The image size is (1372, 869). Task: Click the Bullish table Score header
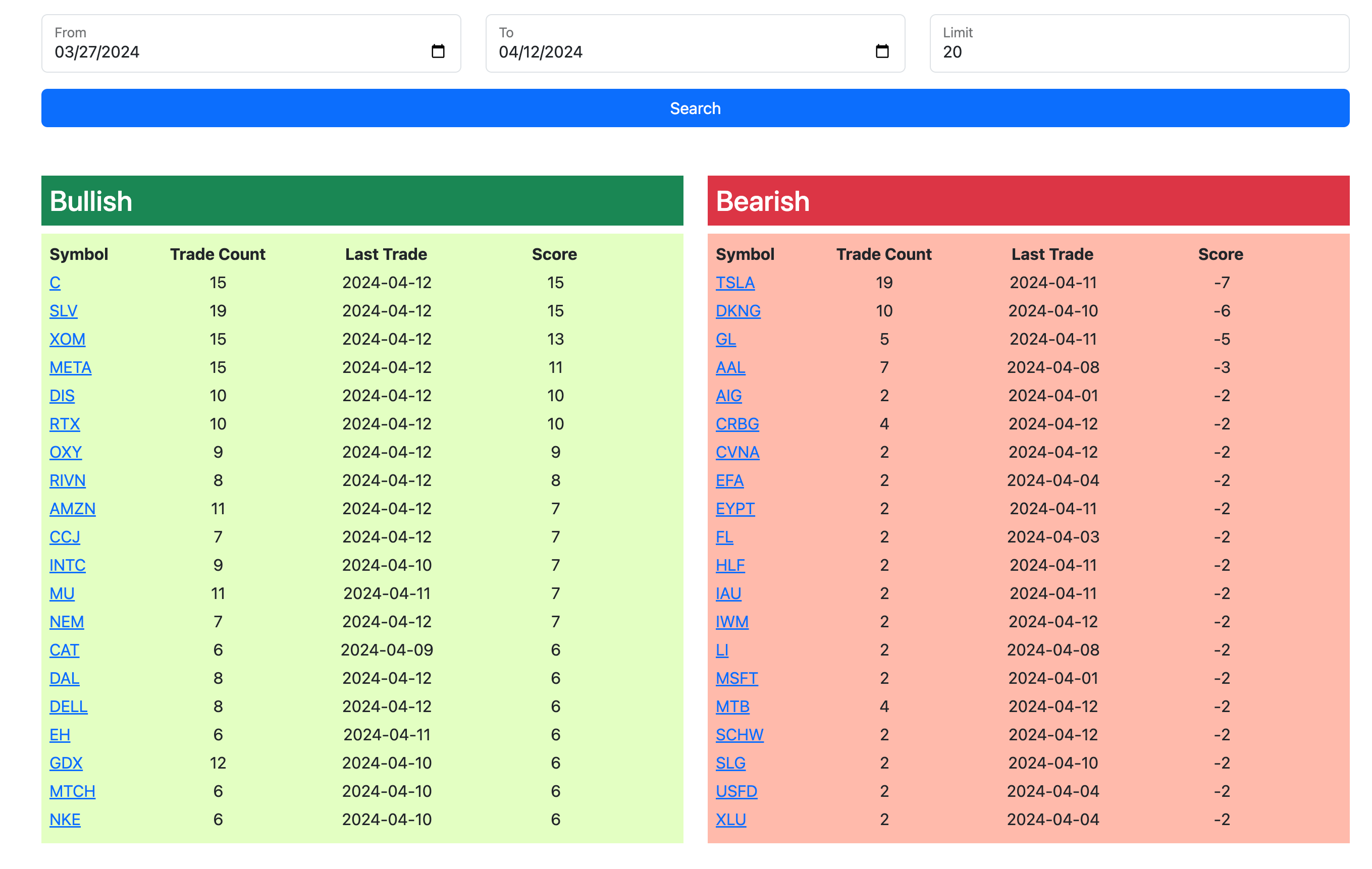click(x=554, y=254)
